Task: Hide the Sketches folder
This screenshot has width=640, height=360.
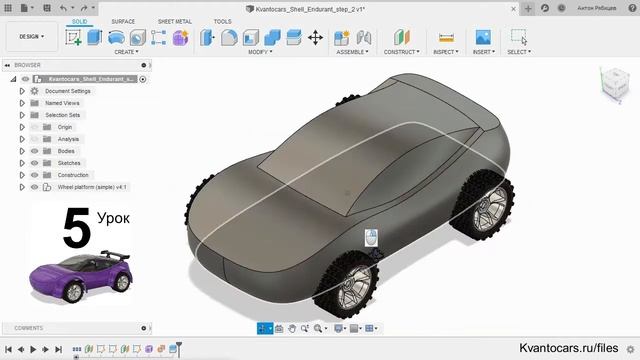Action: pyautogui.click(x=35, y=163)
